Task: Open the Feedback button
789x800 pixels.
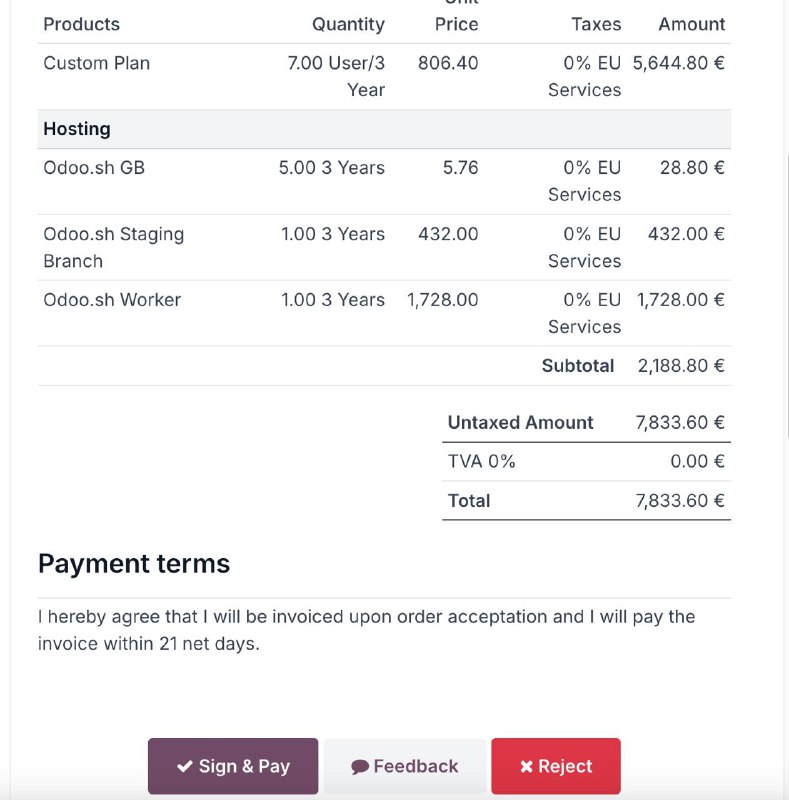Action: (x=405, y=766)
